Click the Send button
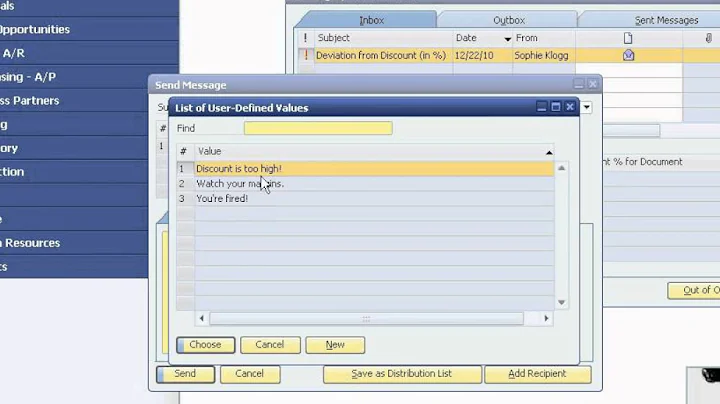 tap(185, 374)
